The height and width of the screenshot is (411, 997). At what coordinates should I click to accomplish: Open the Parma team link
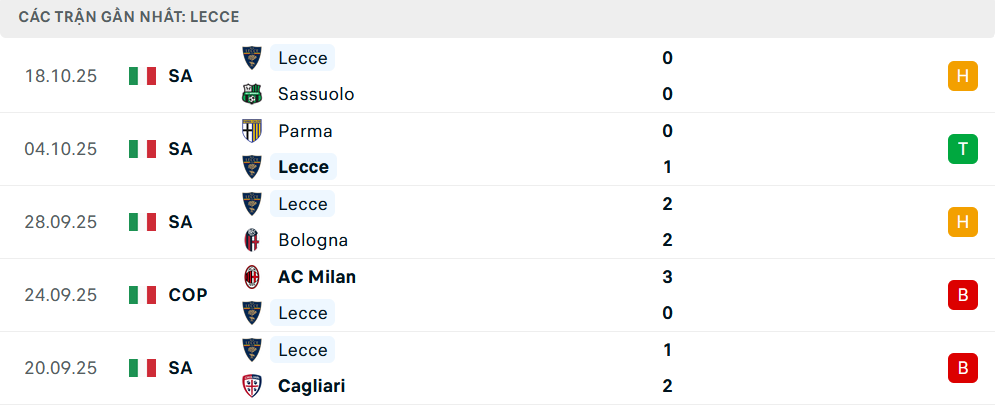click(305, 131)
